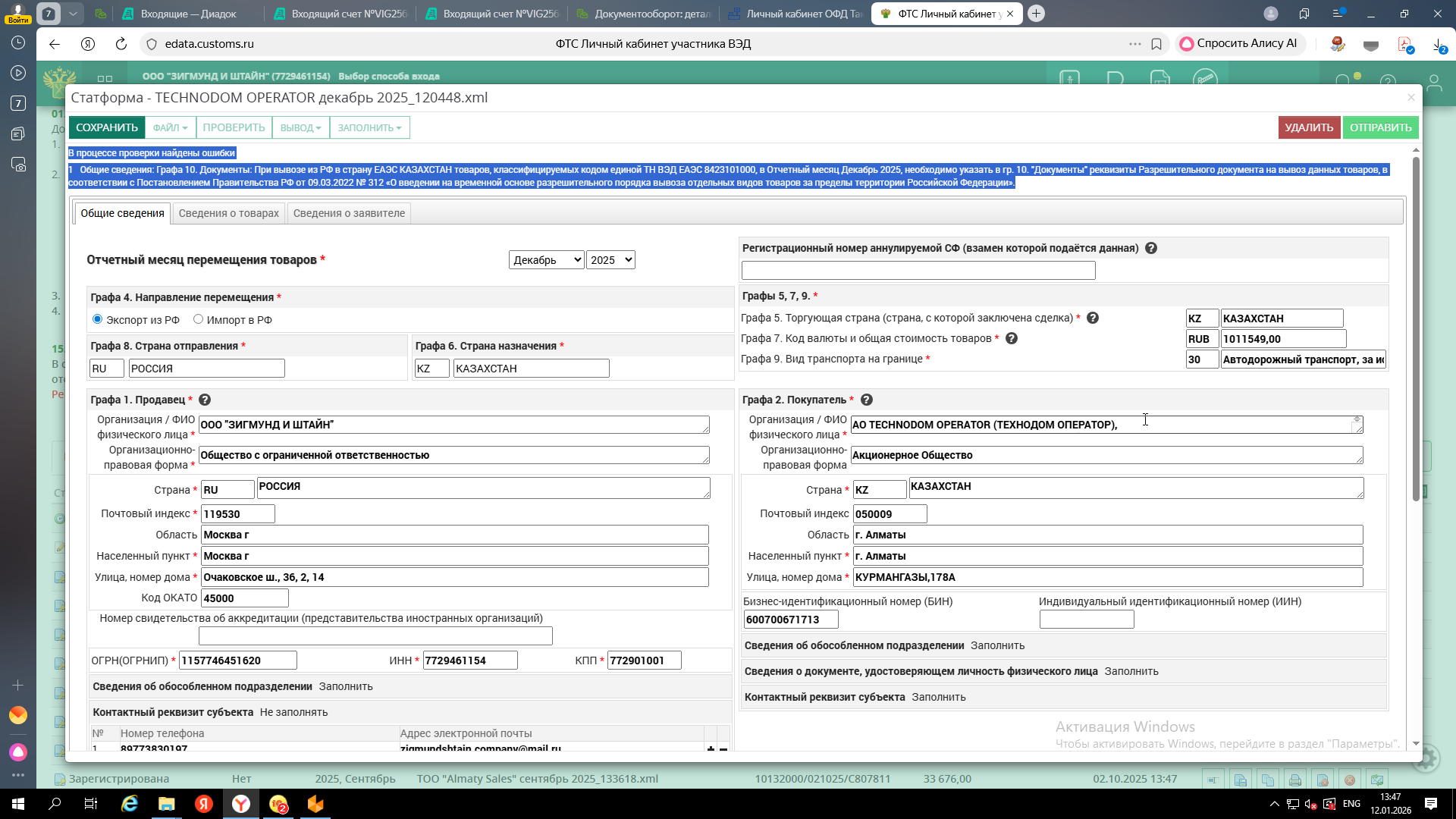Switch to Сведения о товарах tab
Screen dimensions: 1456x819
(x=228, y=213)
